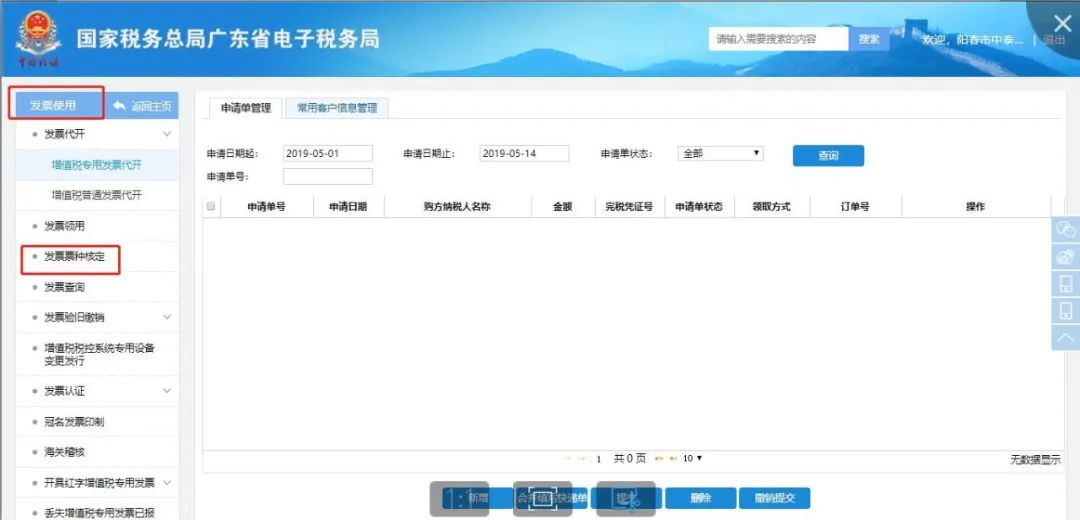This screenshot has width=1080, height=520.
Task: Click the blue 查询 button
Action: [828, 156]
